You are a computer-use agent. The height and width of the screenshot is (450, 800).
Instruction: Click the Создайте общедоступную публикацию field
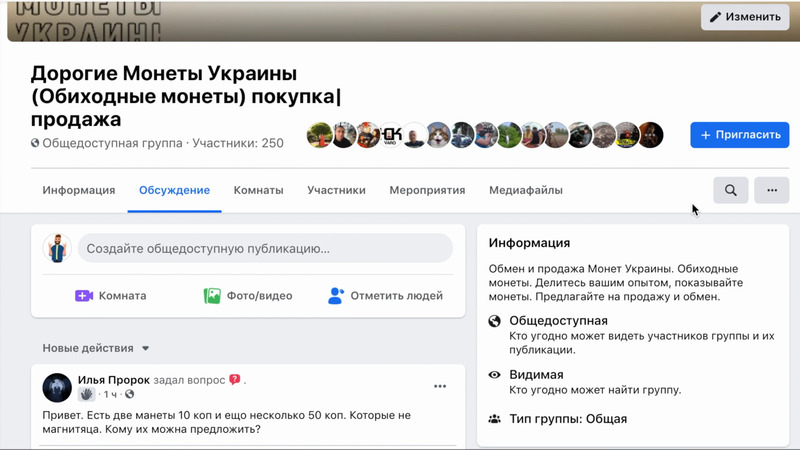(264, 248)
